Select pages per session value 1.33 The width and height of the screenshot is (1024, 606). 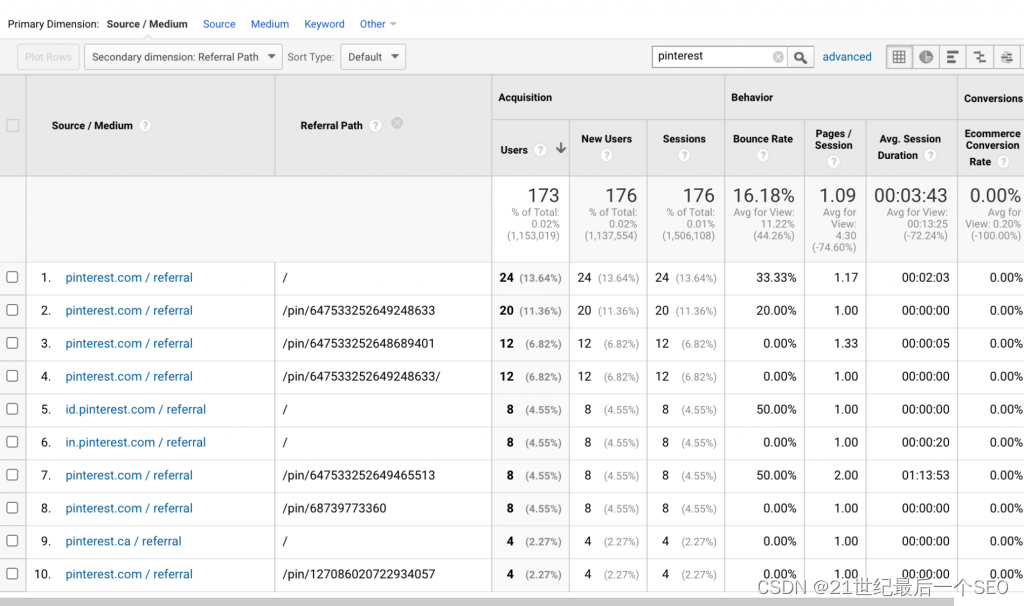coord(846,343)
